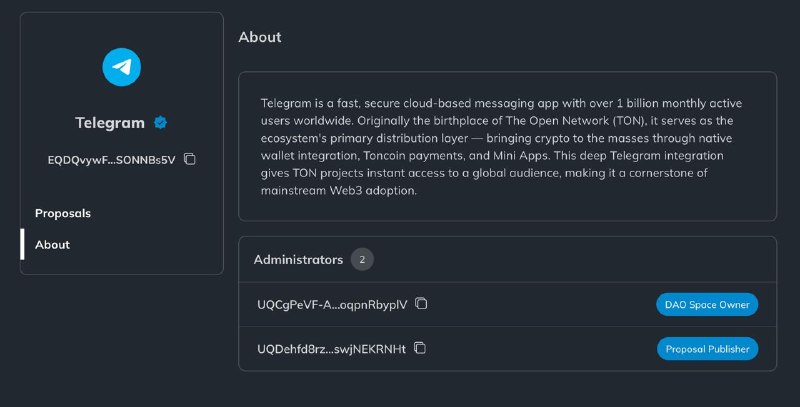This screenshot has width=800, height=407.
Task: Click the white active indicator beside About
Action: click(22, 244)
